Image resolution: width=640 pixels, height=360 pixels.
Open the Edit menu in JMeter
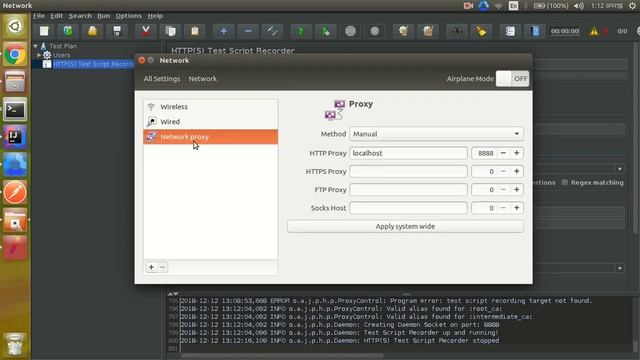[56, 16]
